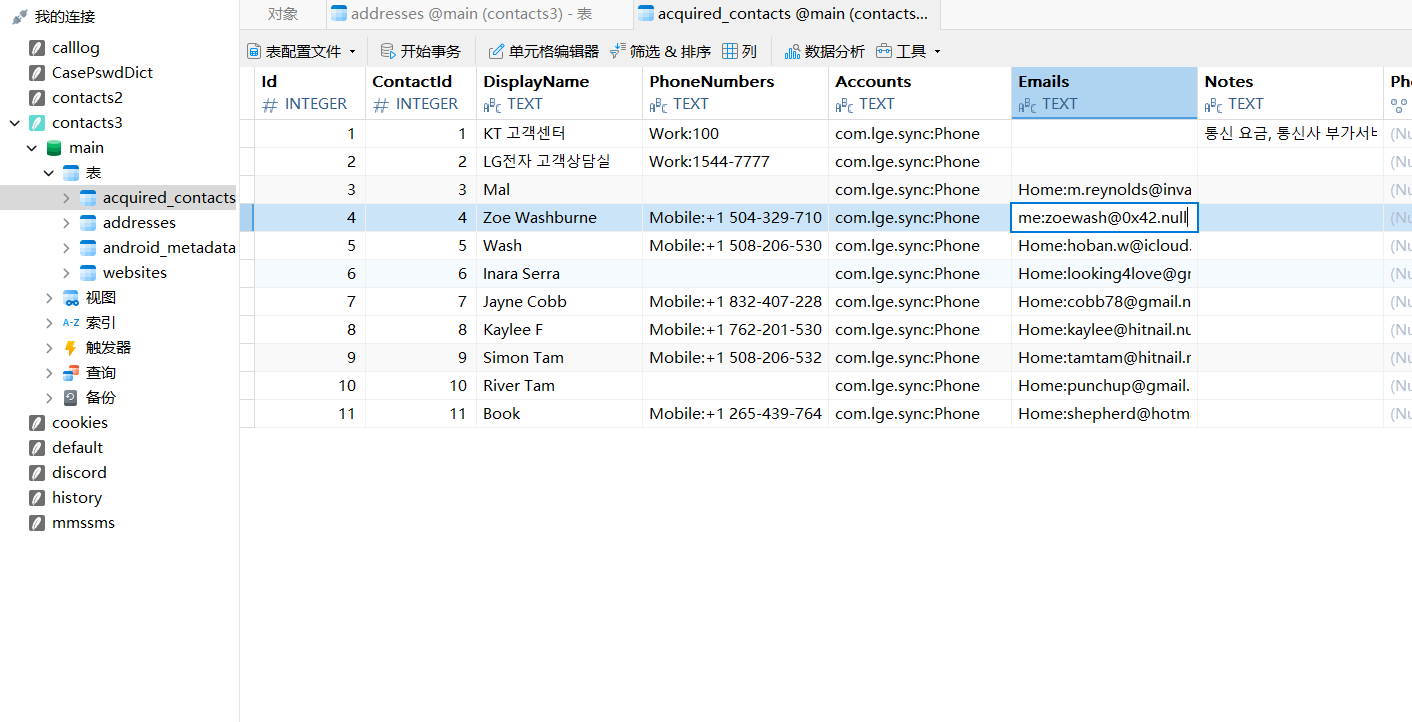
Task: Open the 表配置文件 dropdown in the toolbar
Action: 301,51
